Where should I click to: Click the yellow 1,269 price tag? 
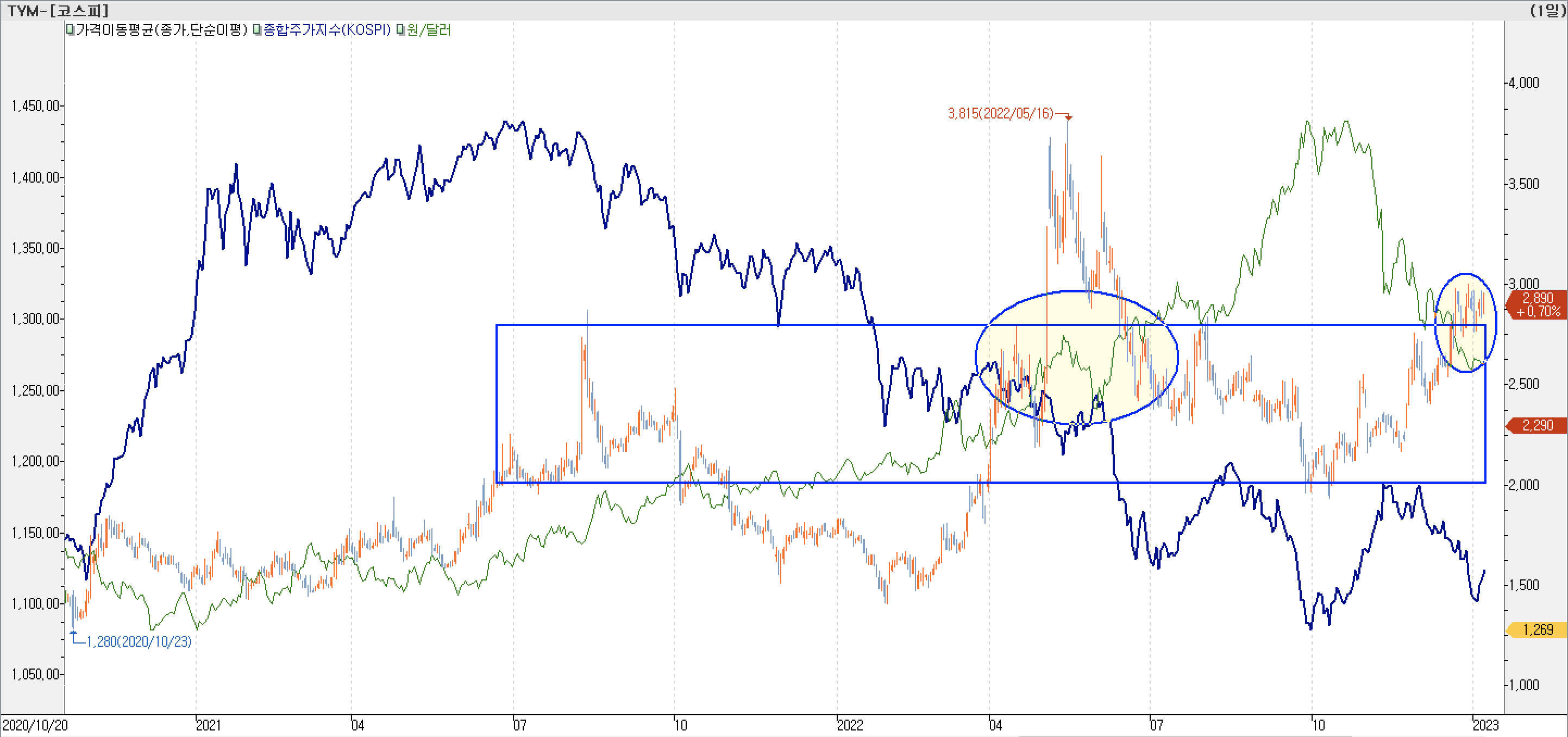(x=1538, y=629)
